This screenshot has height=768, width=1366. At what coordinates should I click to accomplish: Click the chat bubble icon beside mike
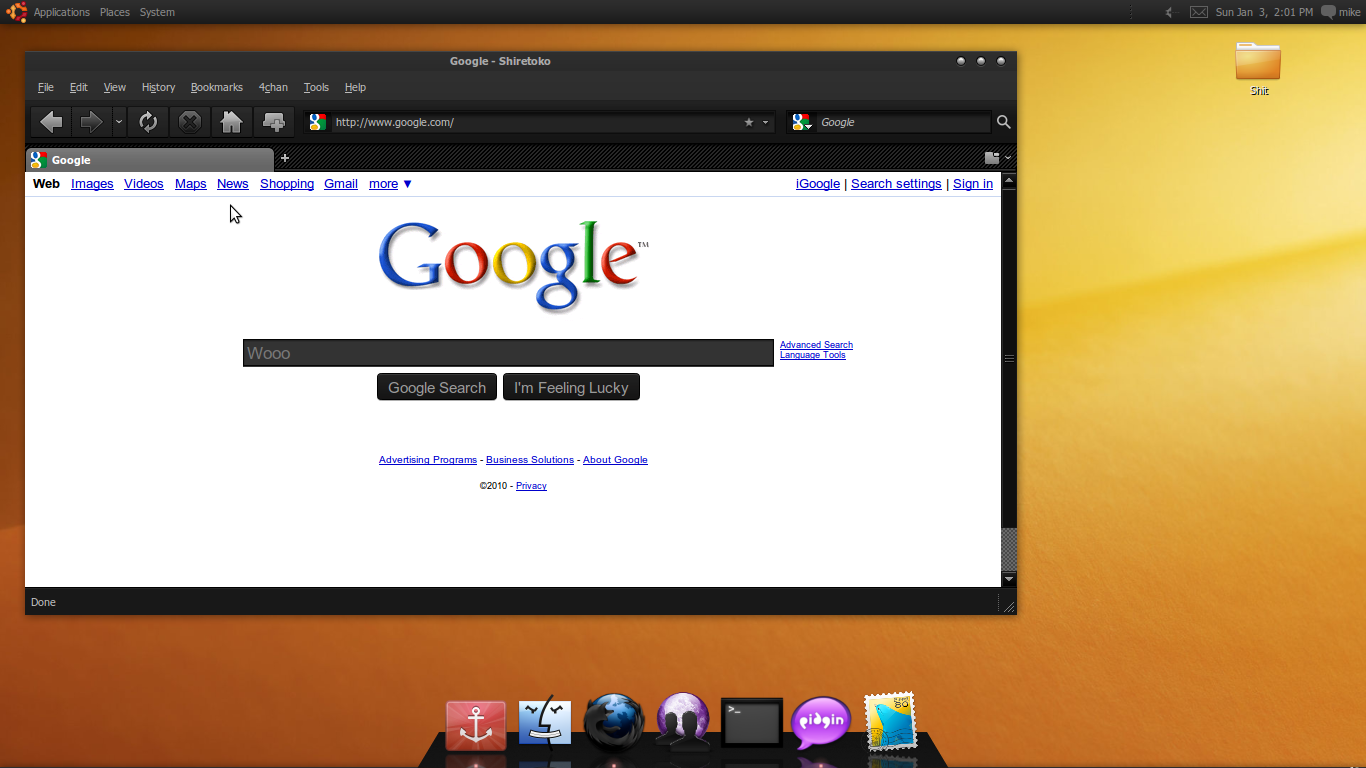click(x=1328, y=12)
